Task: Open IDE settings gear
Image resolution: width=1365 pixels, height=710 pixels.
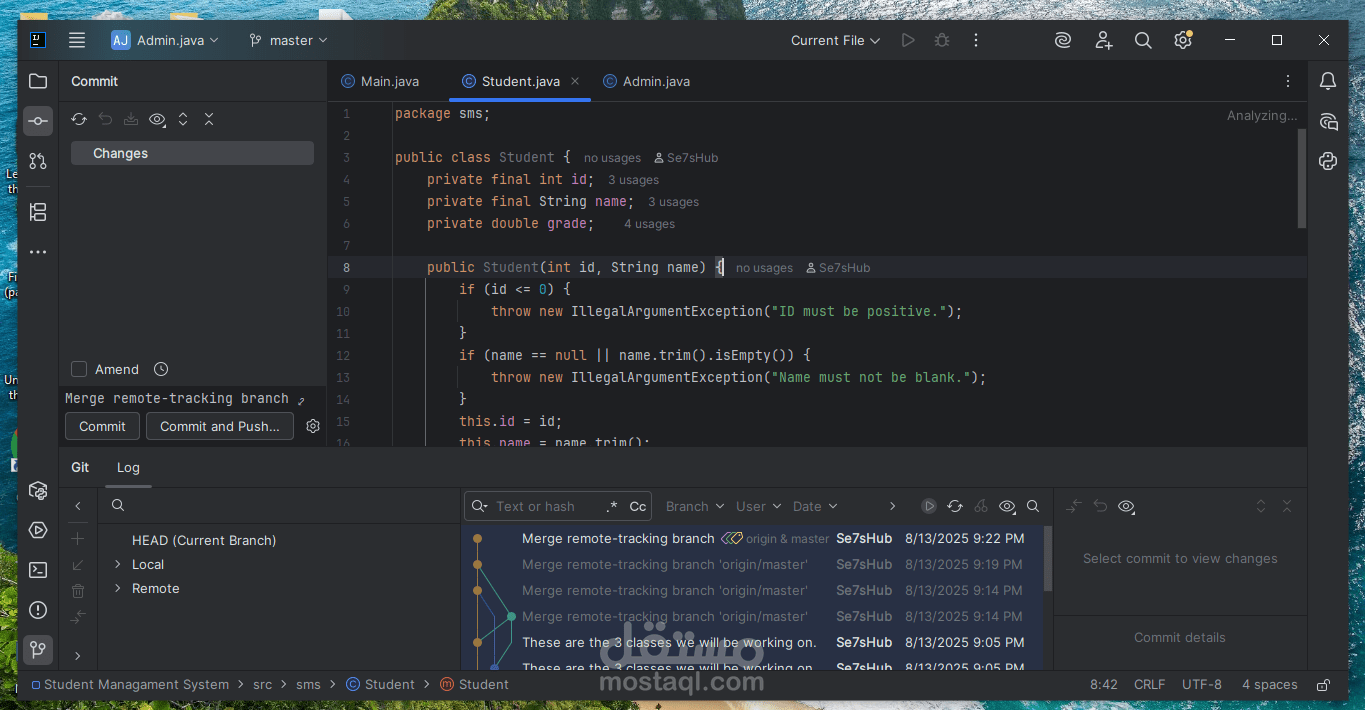Action: click(x=1183, y=40)
